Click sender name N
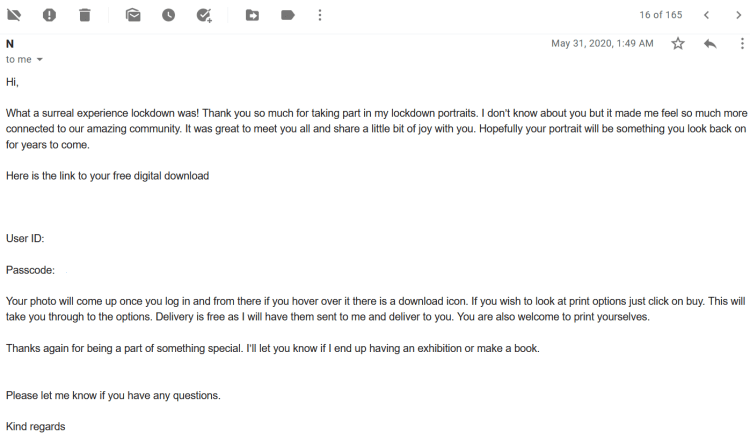This screenshot has width=750, height=442. (10, 44)
